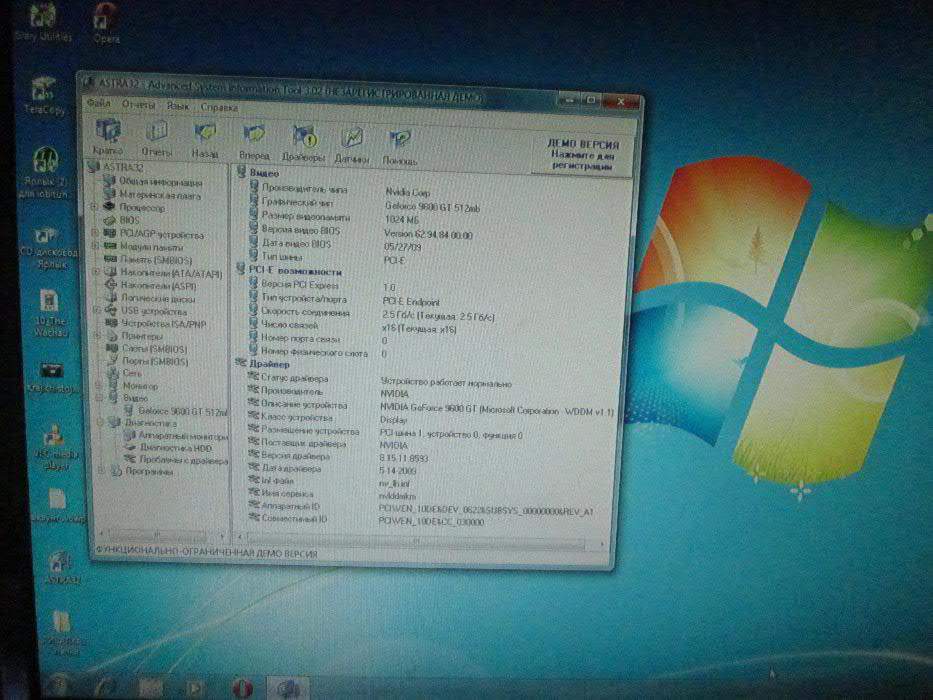Open the Windows Start menu
Viewport: 933px width, 700px height.
pyautogui.click(x=58, y=686)
